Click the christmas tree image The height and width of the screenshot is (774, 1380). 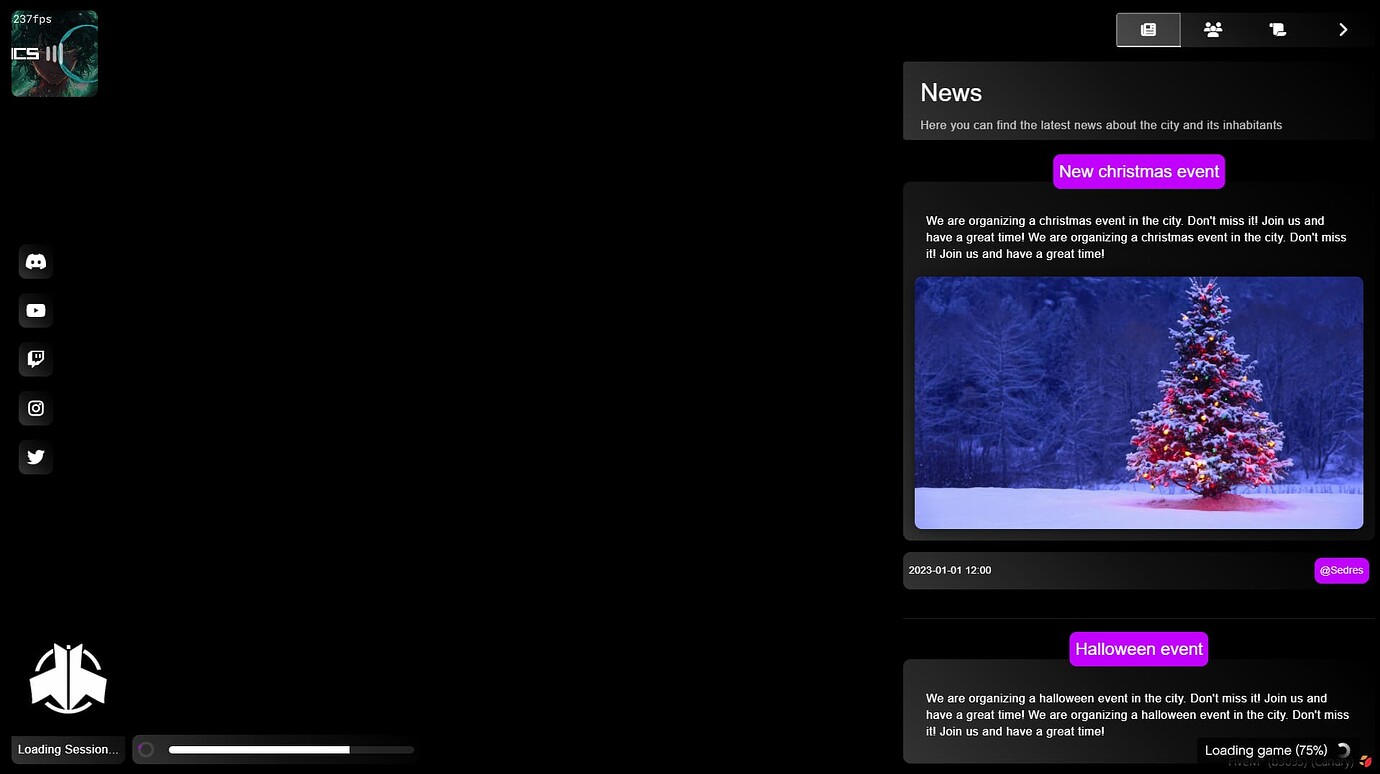[1138, 403]
